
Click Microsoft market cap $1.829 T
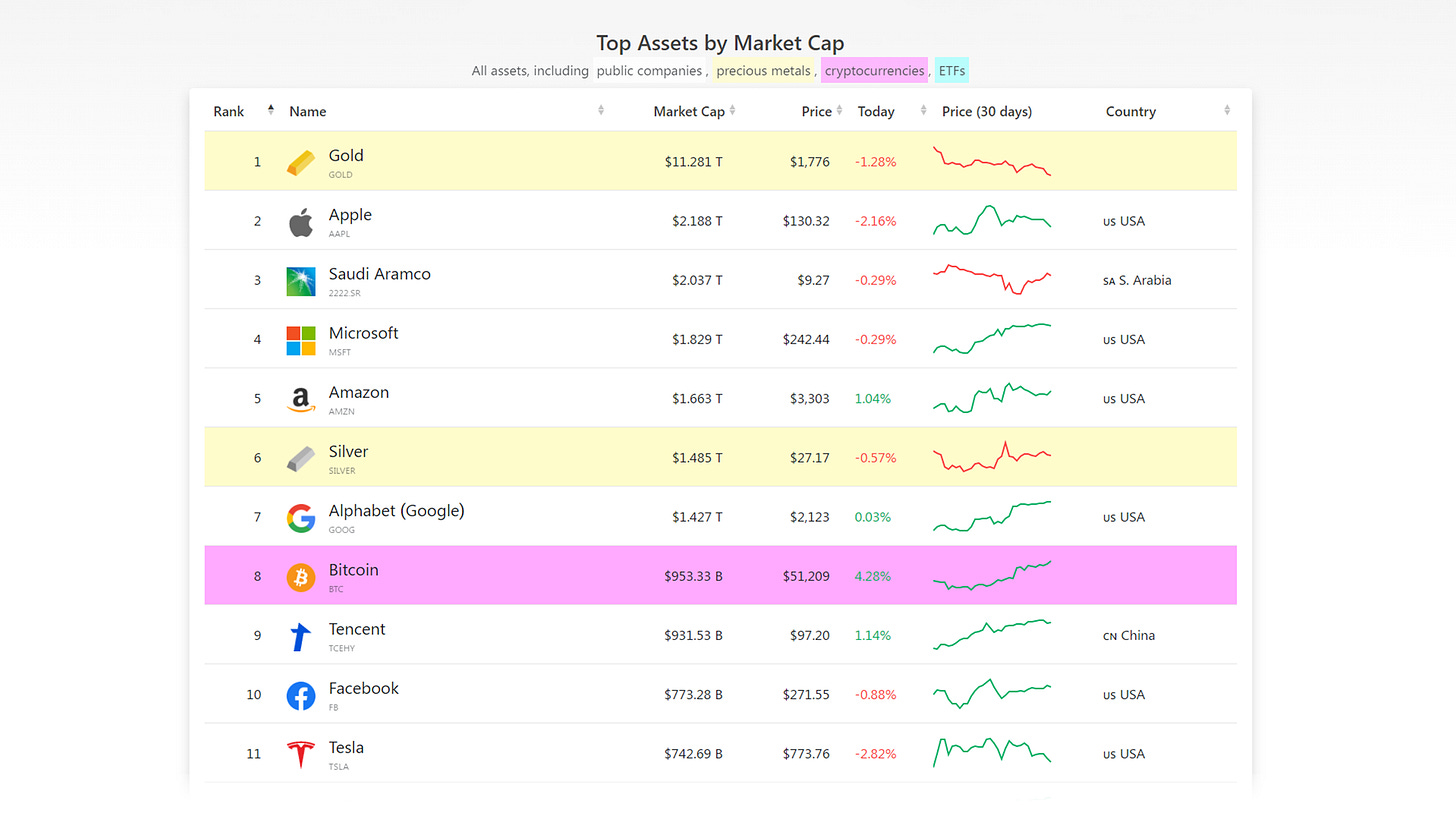[697, 340]
